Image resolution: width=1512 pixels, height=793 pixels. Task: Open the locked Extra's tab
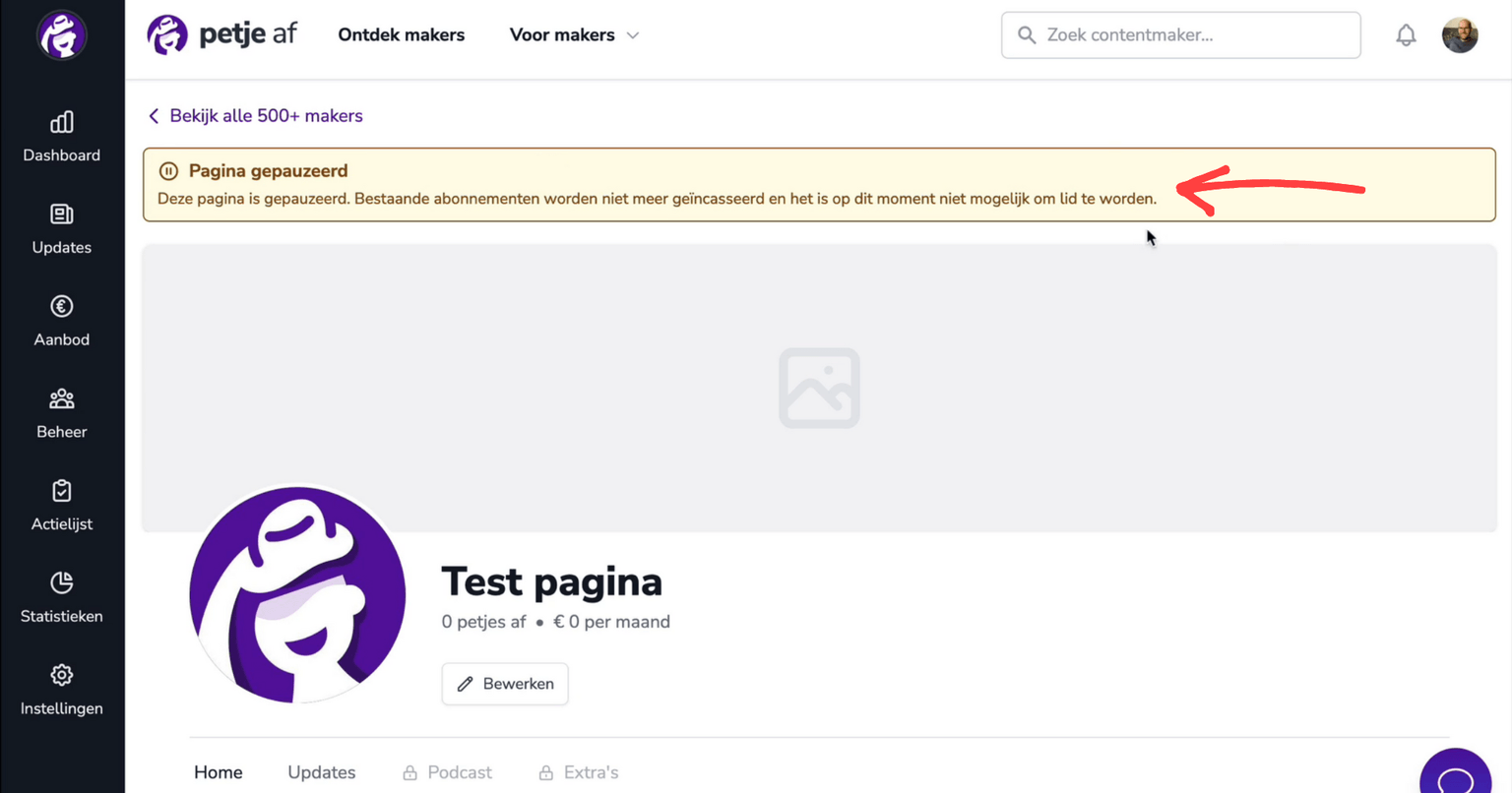pyautogui.click(x=579, y=772)
